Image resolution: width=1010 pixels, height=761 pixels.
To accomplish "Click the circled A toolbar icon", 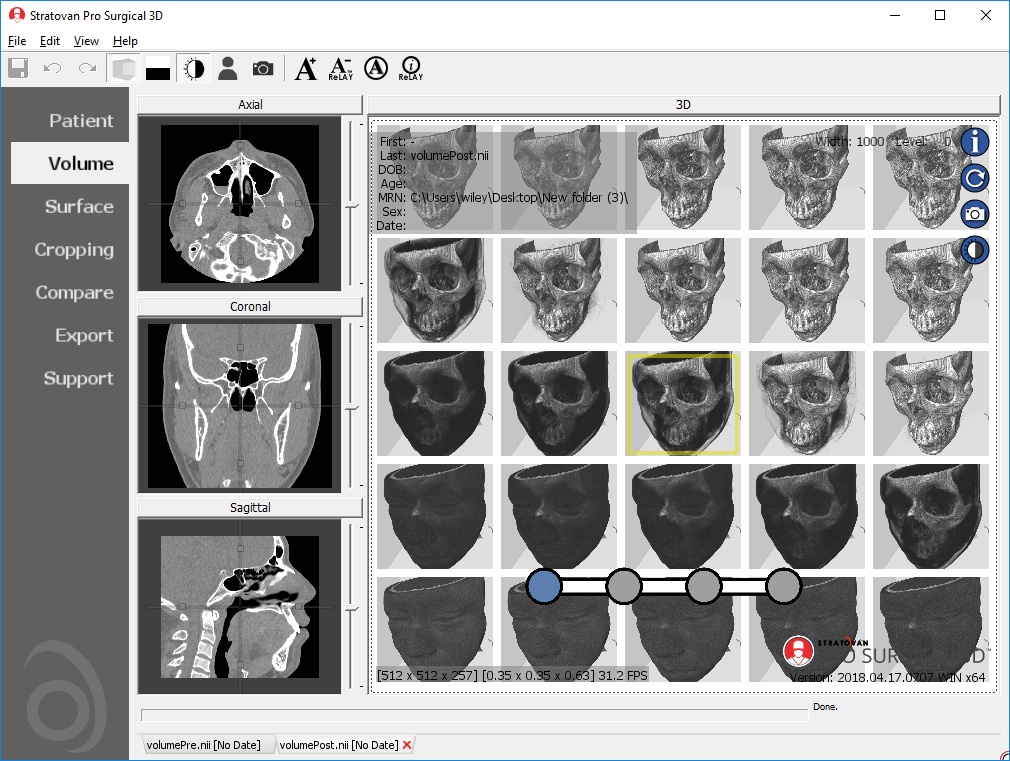I will click(x=376, y=68).
